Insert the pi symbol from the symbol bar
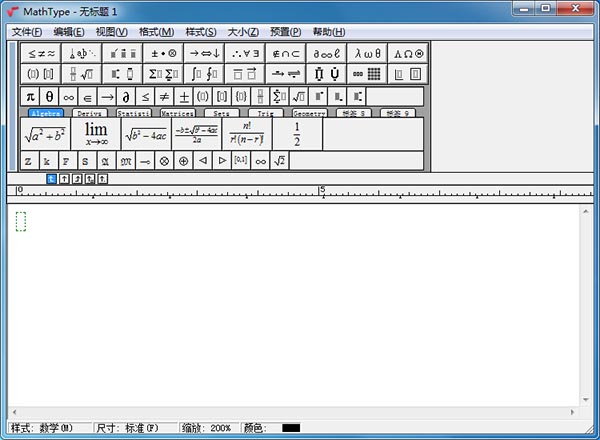 tap(30, 96)
